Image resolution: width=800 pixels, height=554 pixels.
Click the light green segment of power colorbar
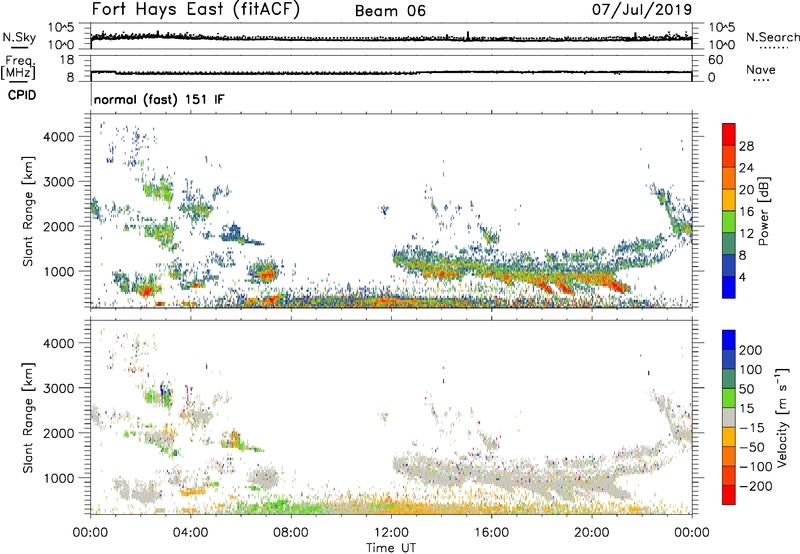(729, 221)
